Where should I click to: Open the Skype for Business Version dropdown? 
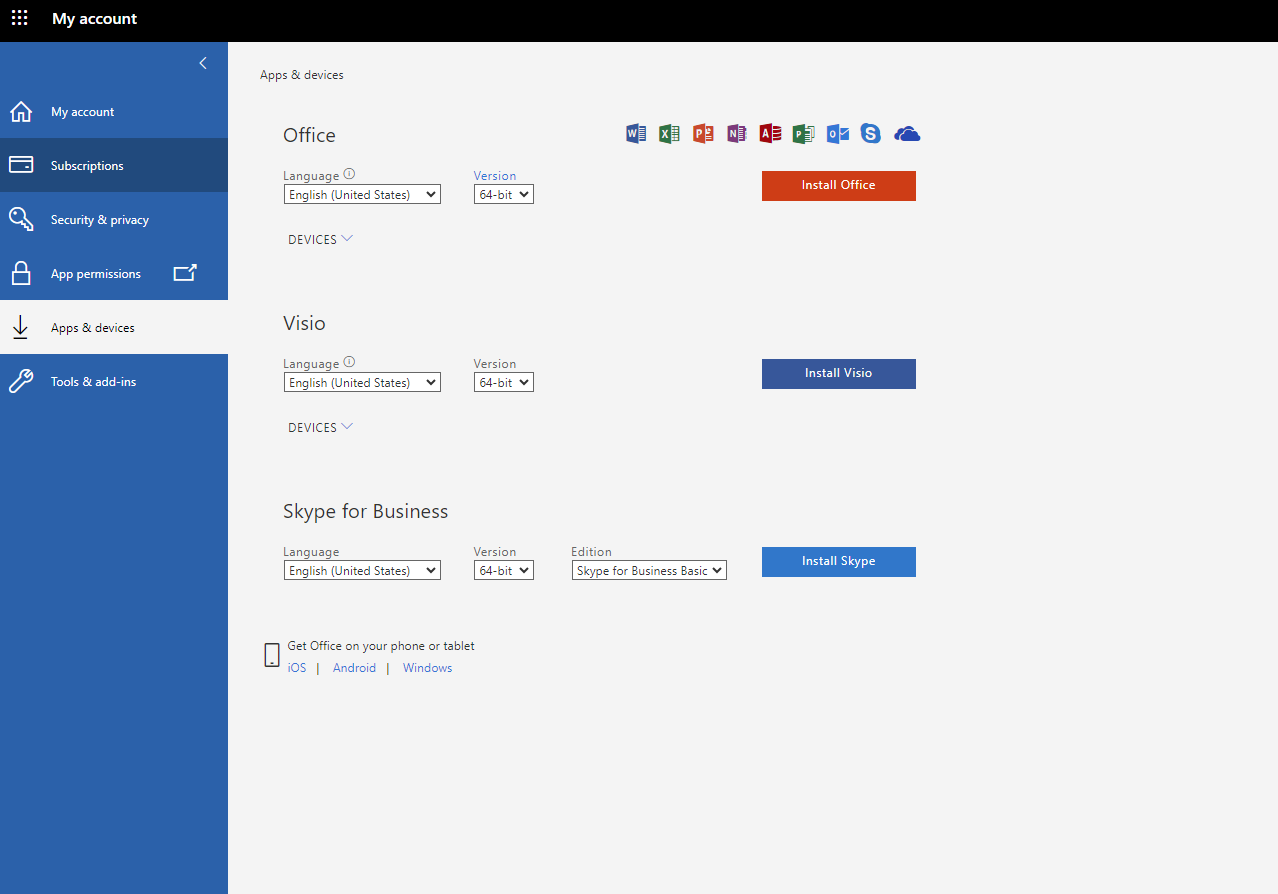tap(504, 571)
